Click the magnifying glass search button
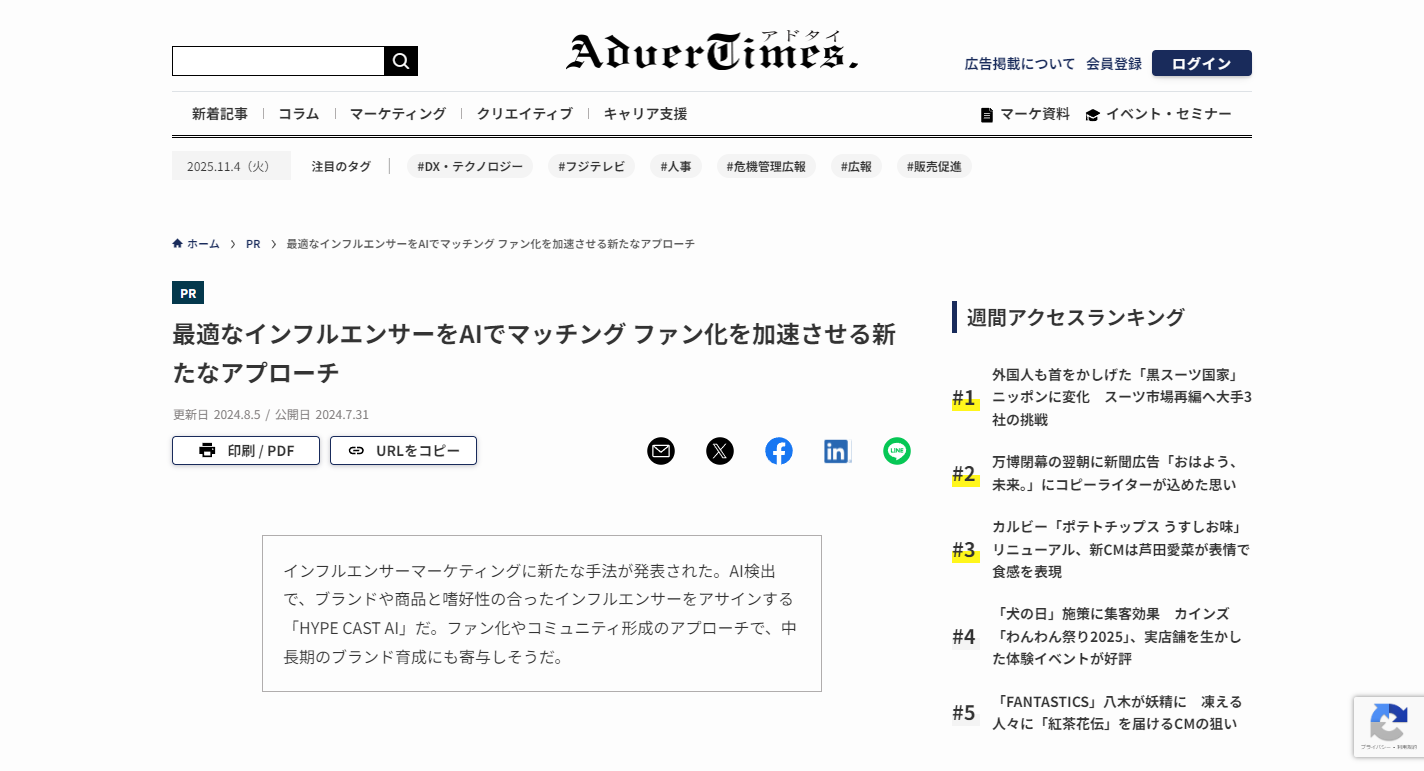This screenshot has width=1424, height=771. (x=401, y=61)
